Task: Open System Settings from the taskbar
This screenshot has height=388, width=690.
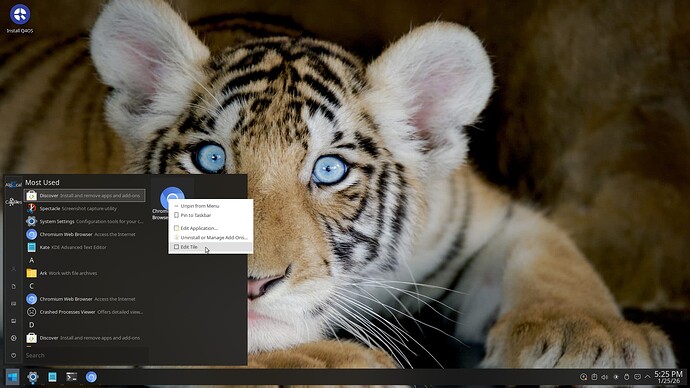Action: click(x=33, y=377)
